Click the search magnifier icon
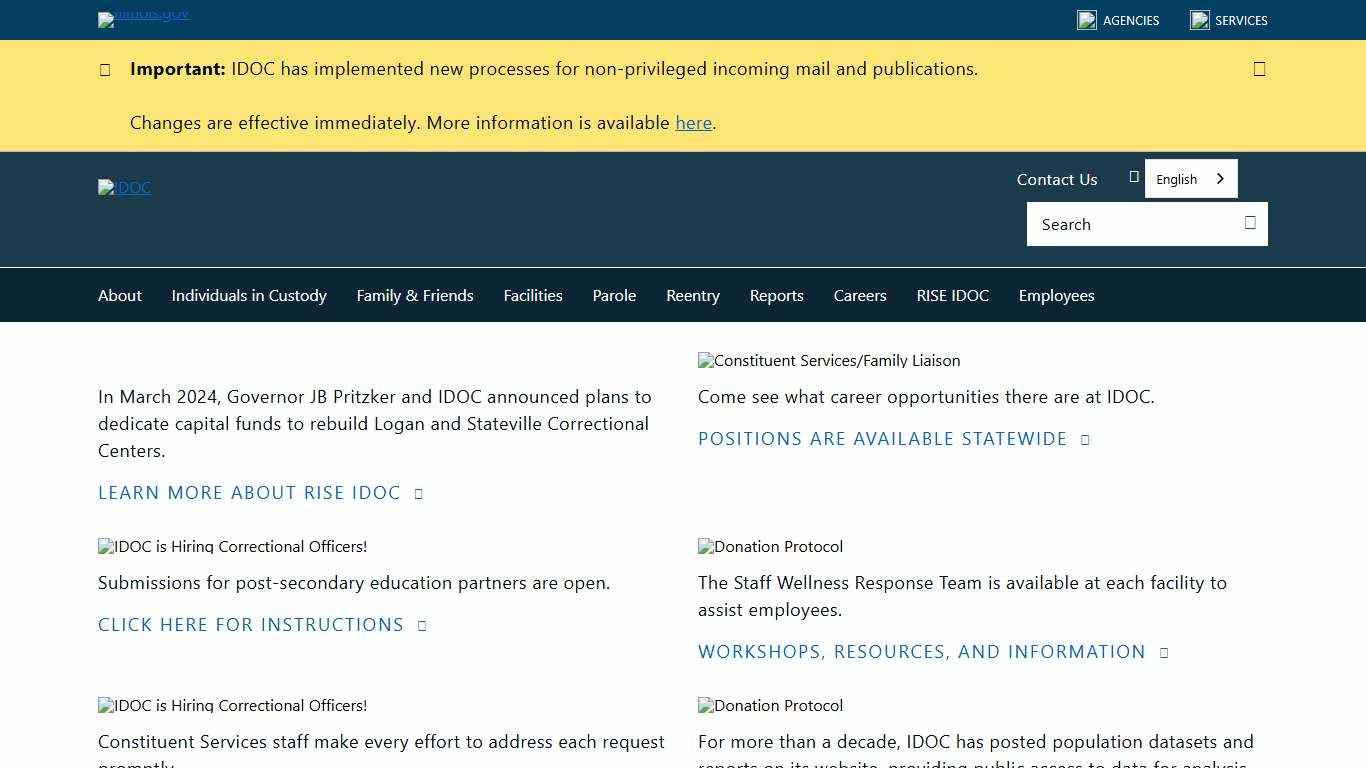 pos(1250,223)
